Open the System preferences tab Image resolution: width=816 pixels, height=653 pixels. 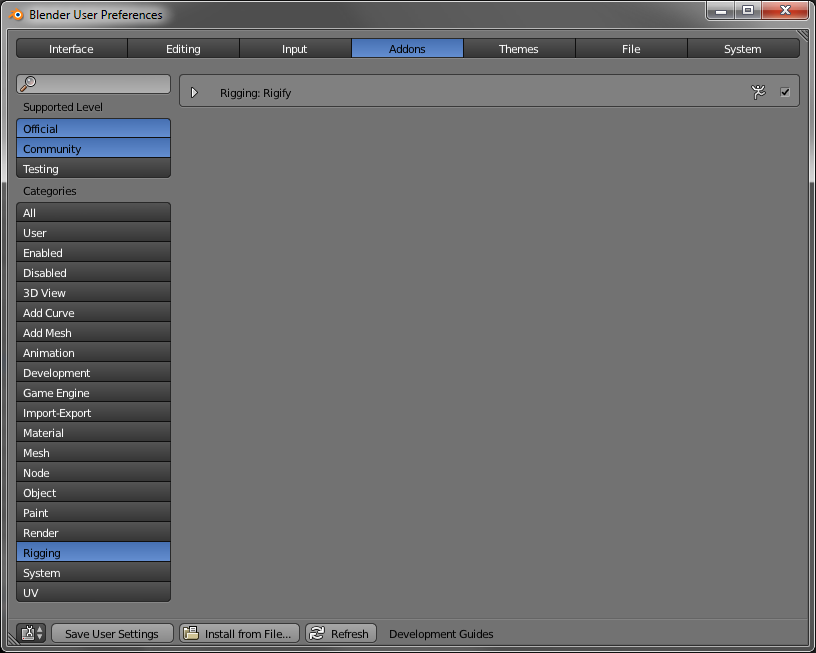(743, 48)
